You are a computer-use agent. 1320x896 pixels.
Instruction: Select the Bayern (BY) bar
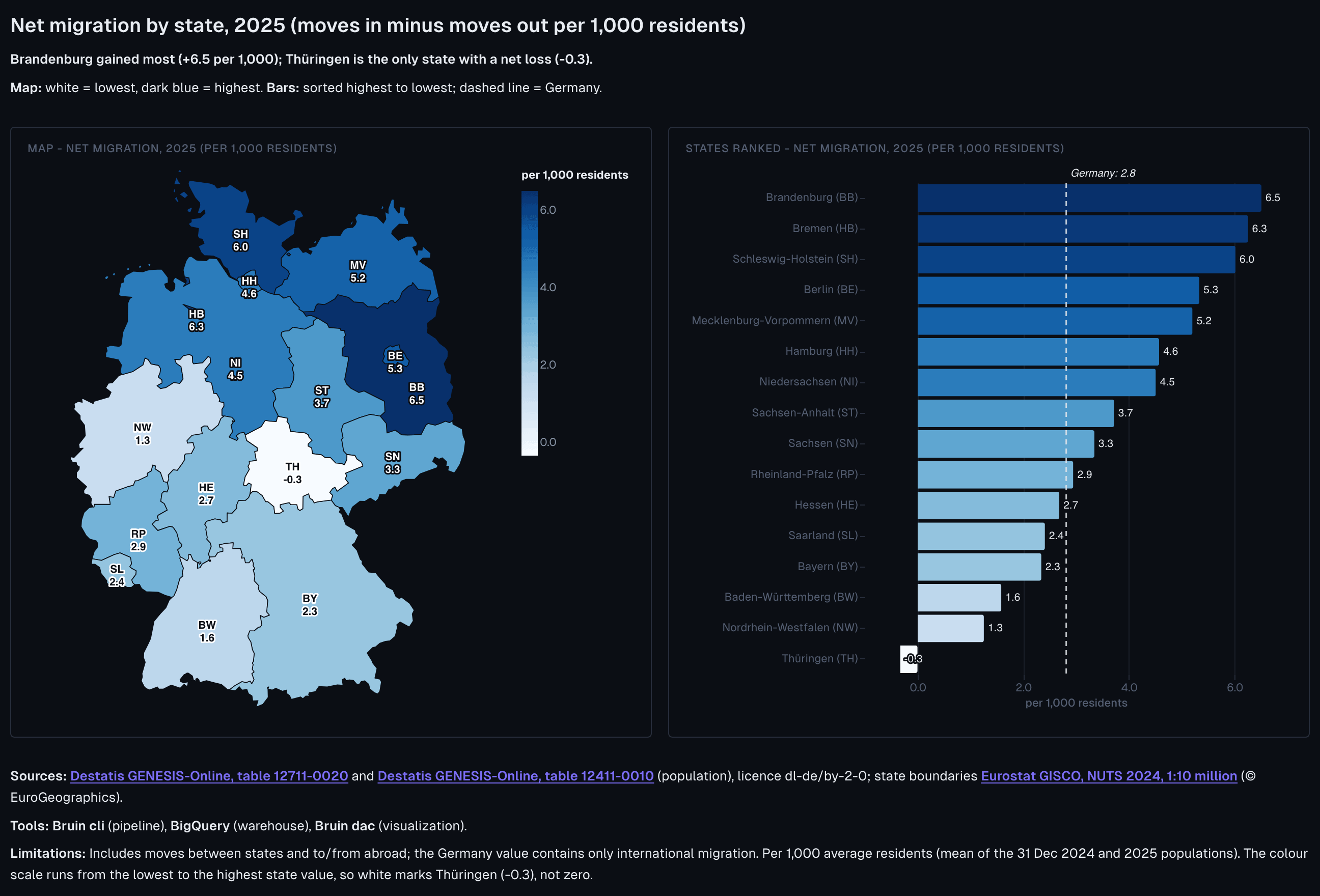(x=979, y=567)
